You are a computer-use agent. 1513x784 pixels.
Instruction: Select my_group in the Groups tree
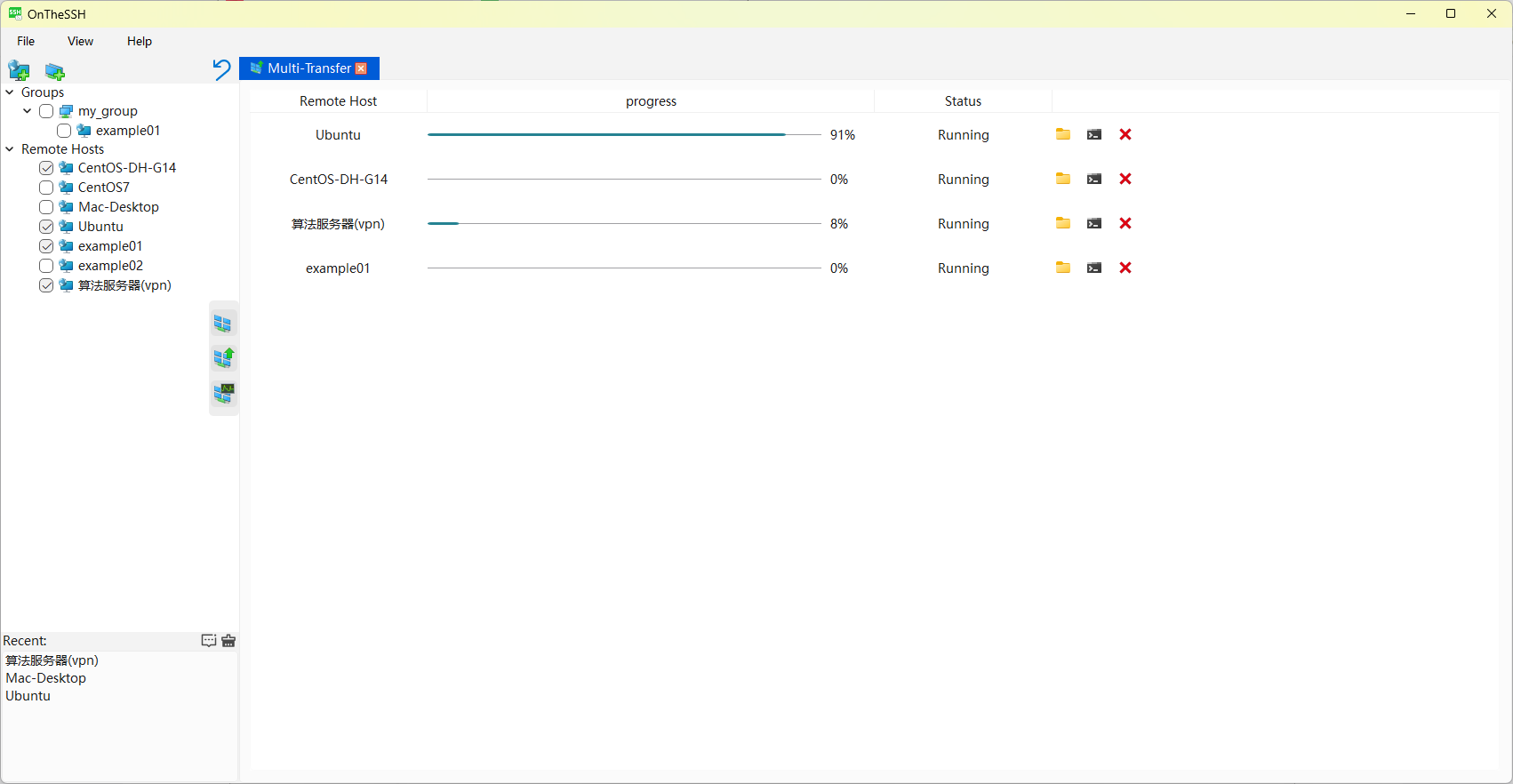(x=108, y=111)
